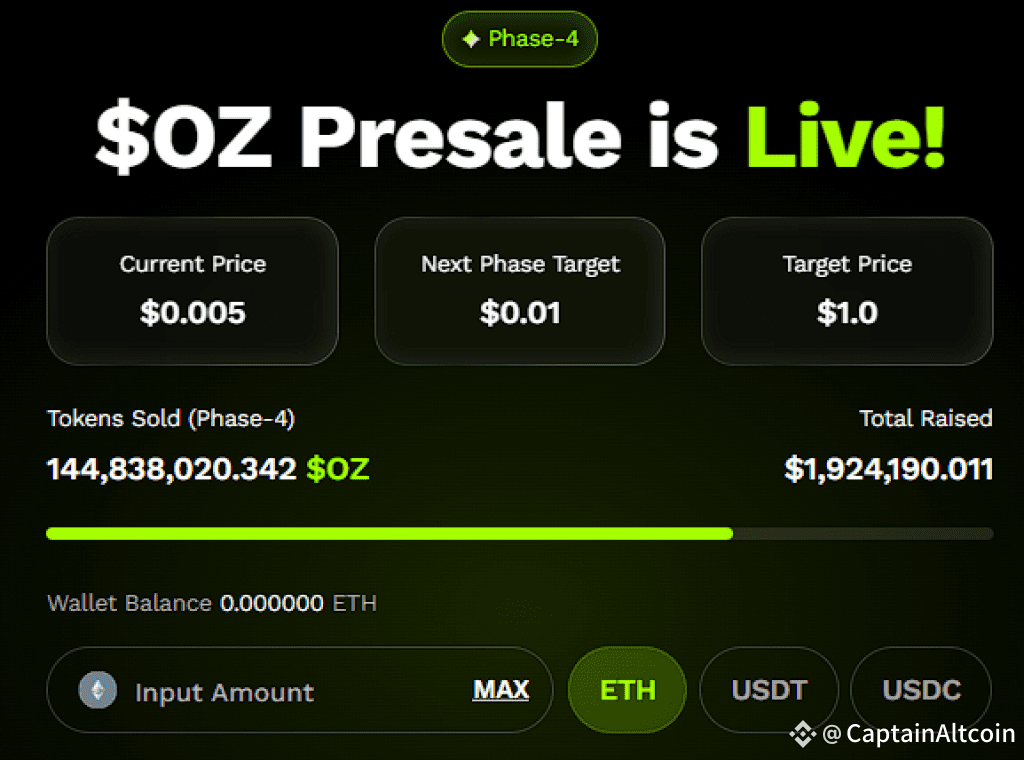The width and height of the screenshot is (1024, 760).
Task: Click the $OZ Presale is Live heading
Action: tap(520, 136)
